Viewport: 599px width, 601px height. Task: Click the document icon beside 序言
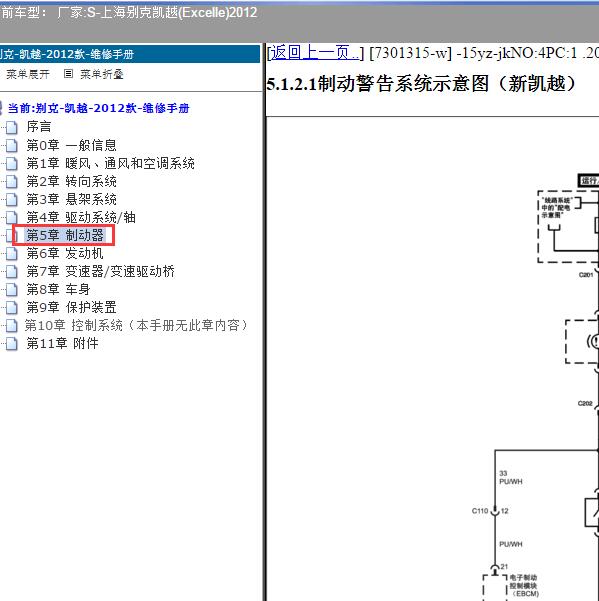point(12,127)
